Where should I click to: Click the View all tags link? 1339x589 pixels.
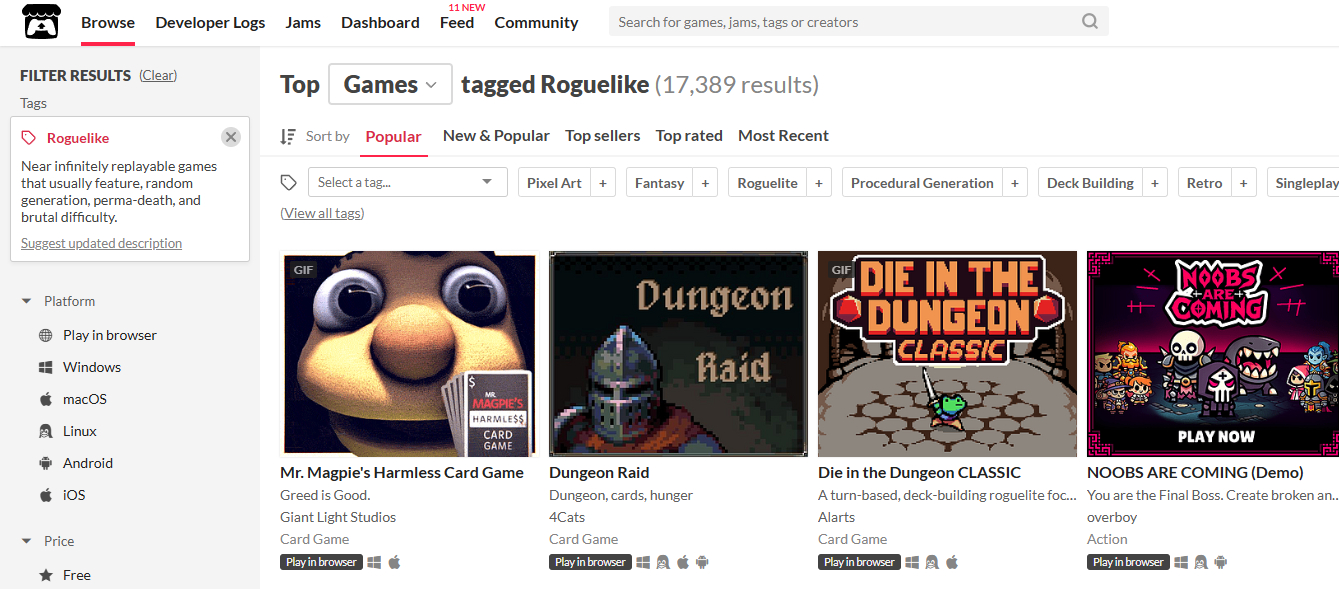(322, 213)
